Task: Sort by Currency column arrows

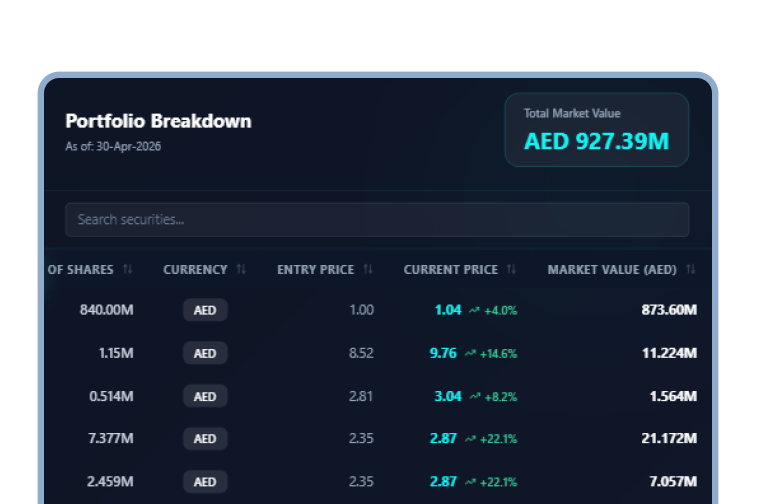Action: coord(241,269)
